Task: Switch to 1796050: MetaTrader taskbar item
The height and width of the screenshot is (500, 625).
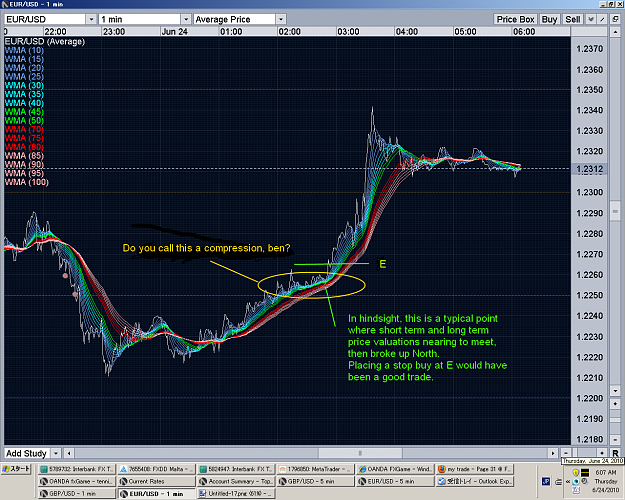Action: (315, 469)
